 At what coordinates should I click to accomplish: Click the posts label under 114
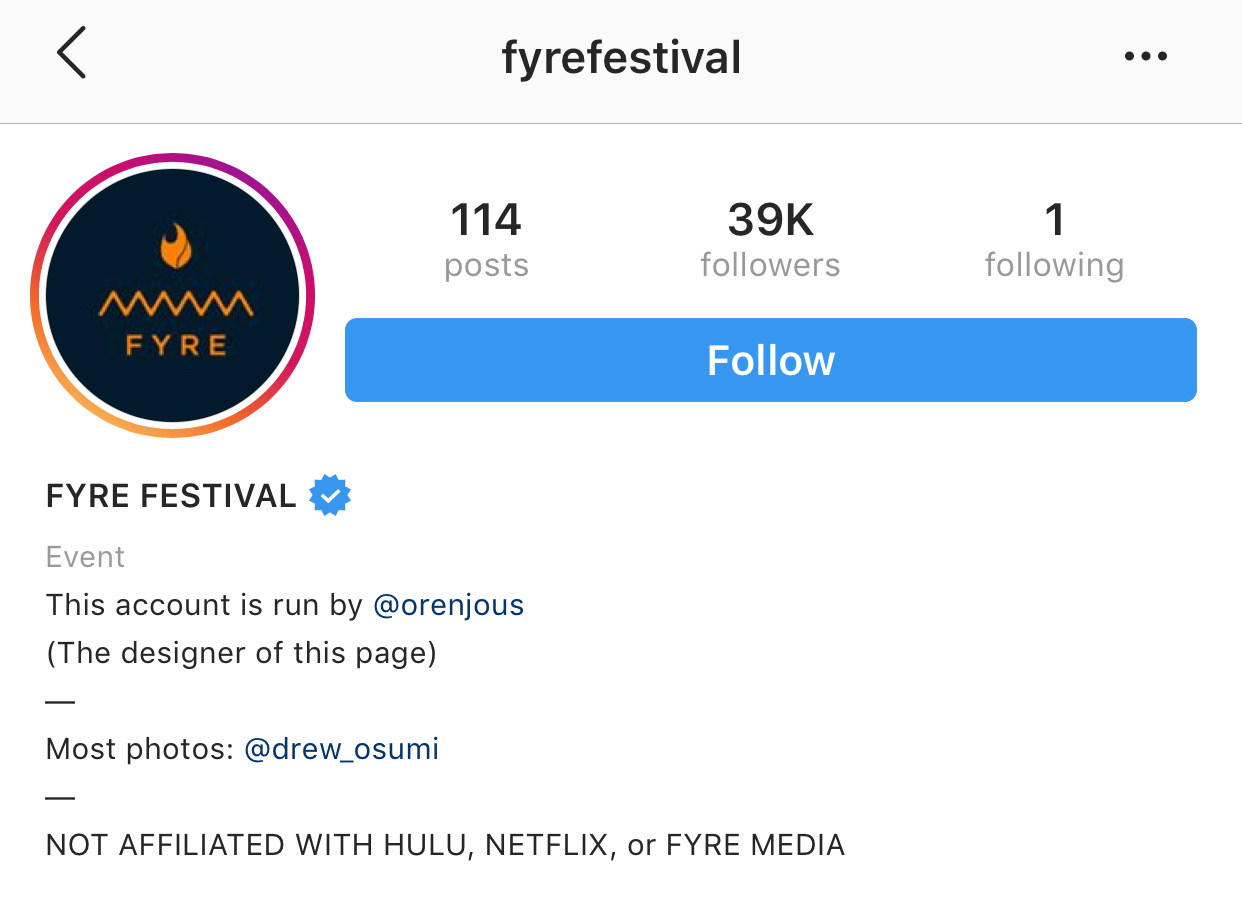click(486, 264)
